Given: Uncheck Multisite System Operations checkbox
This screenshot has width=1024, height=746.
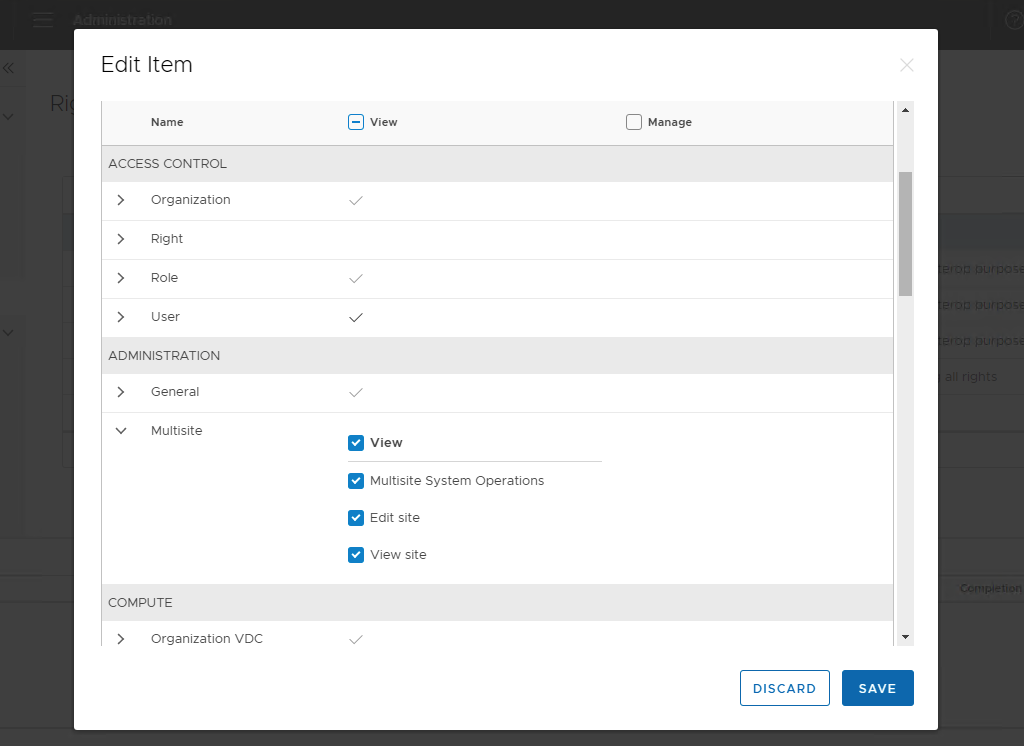Looking at the screenshot, I should pos(355,481).
